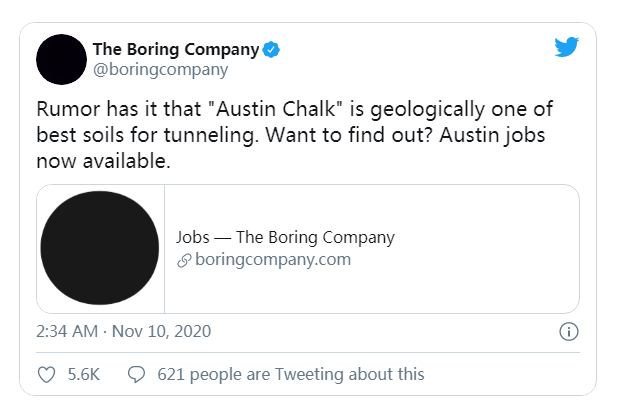Click the tweet text starting with Rumor
The width and height of the screenshot is (631, 417).
295,135
